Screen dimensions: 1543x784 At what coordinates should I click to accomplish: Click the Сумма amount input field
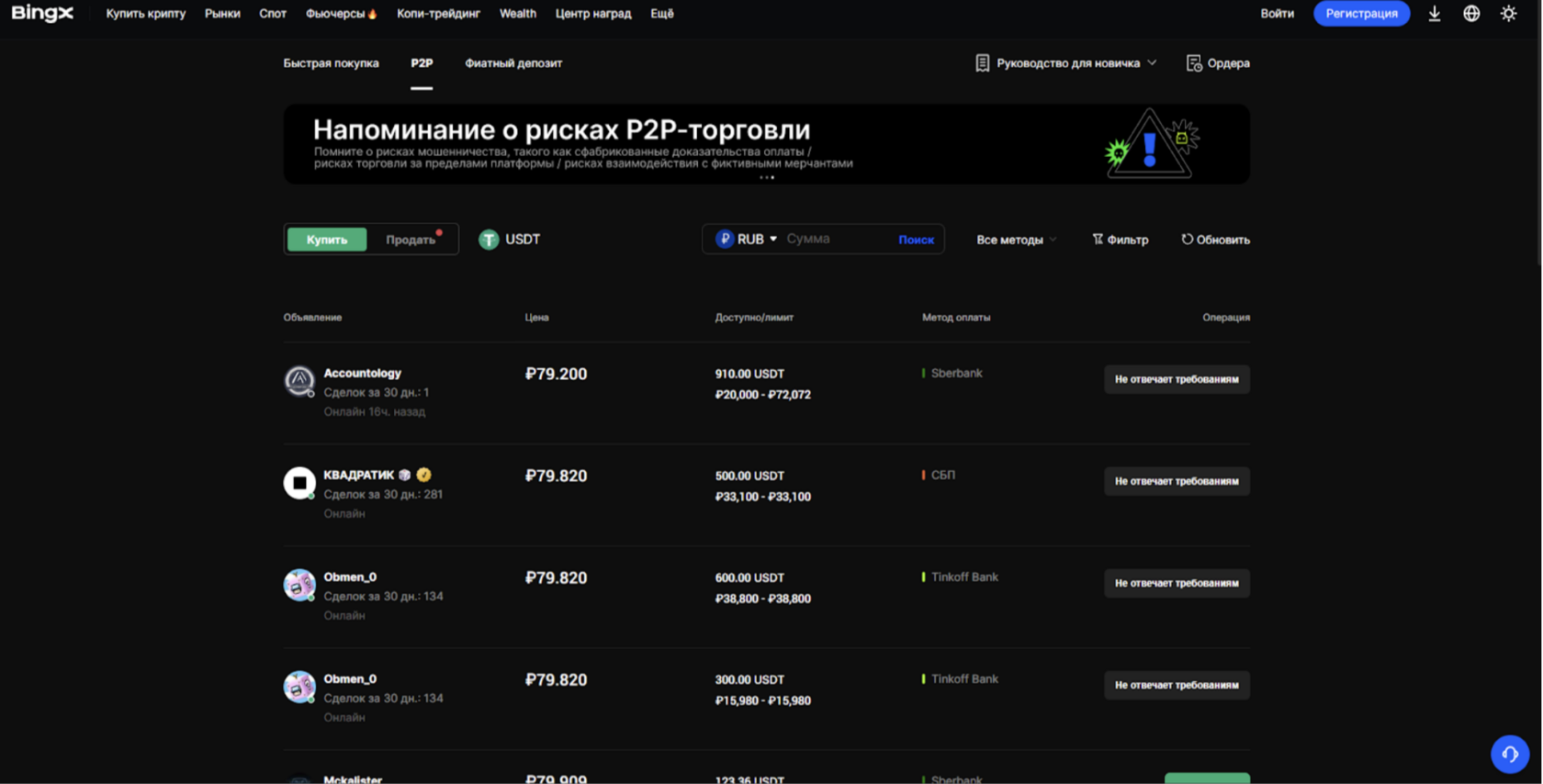click(836, 239)
